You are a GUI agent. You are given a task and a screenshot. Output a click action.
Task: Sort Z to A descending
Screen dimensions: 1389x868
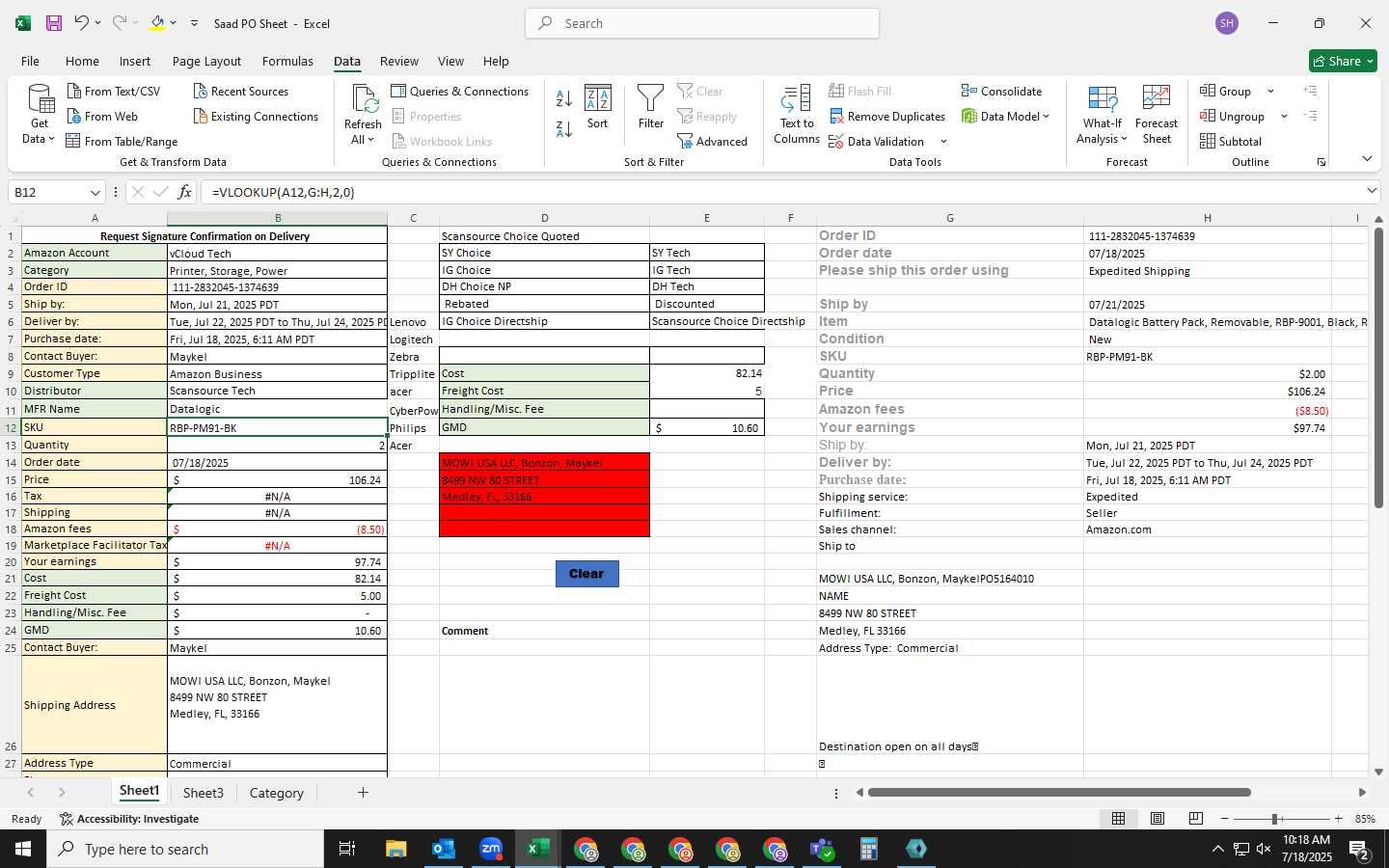[x=564, y=128]
